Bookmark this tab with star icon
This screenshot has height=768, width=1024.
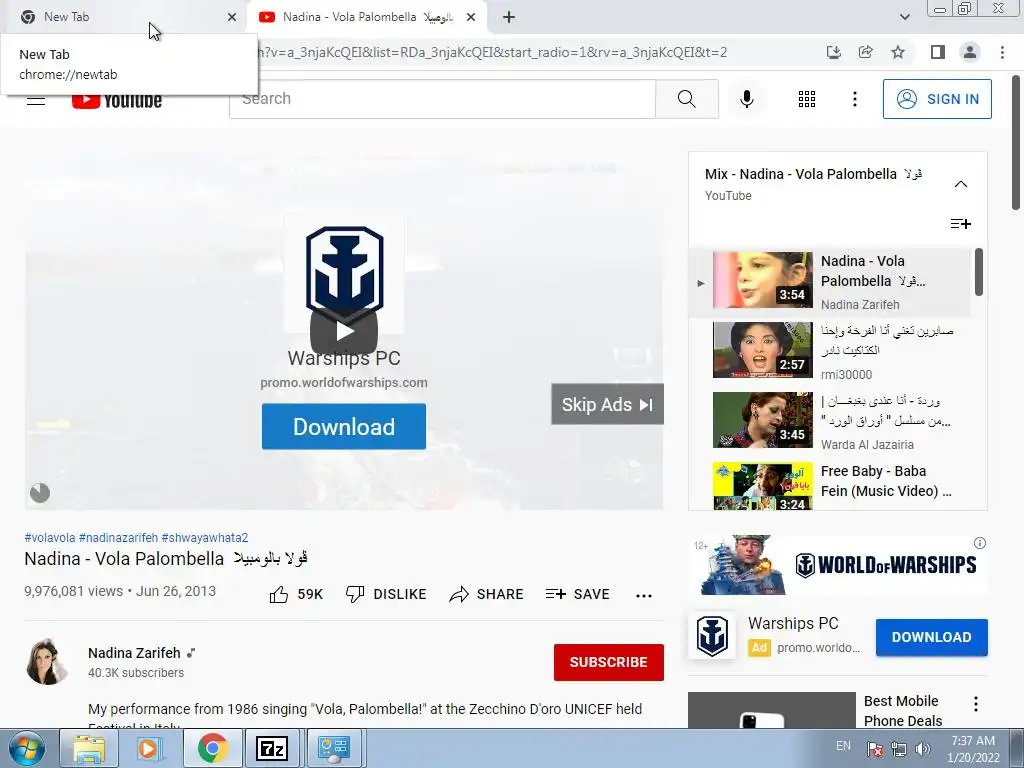[898, 52]
